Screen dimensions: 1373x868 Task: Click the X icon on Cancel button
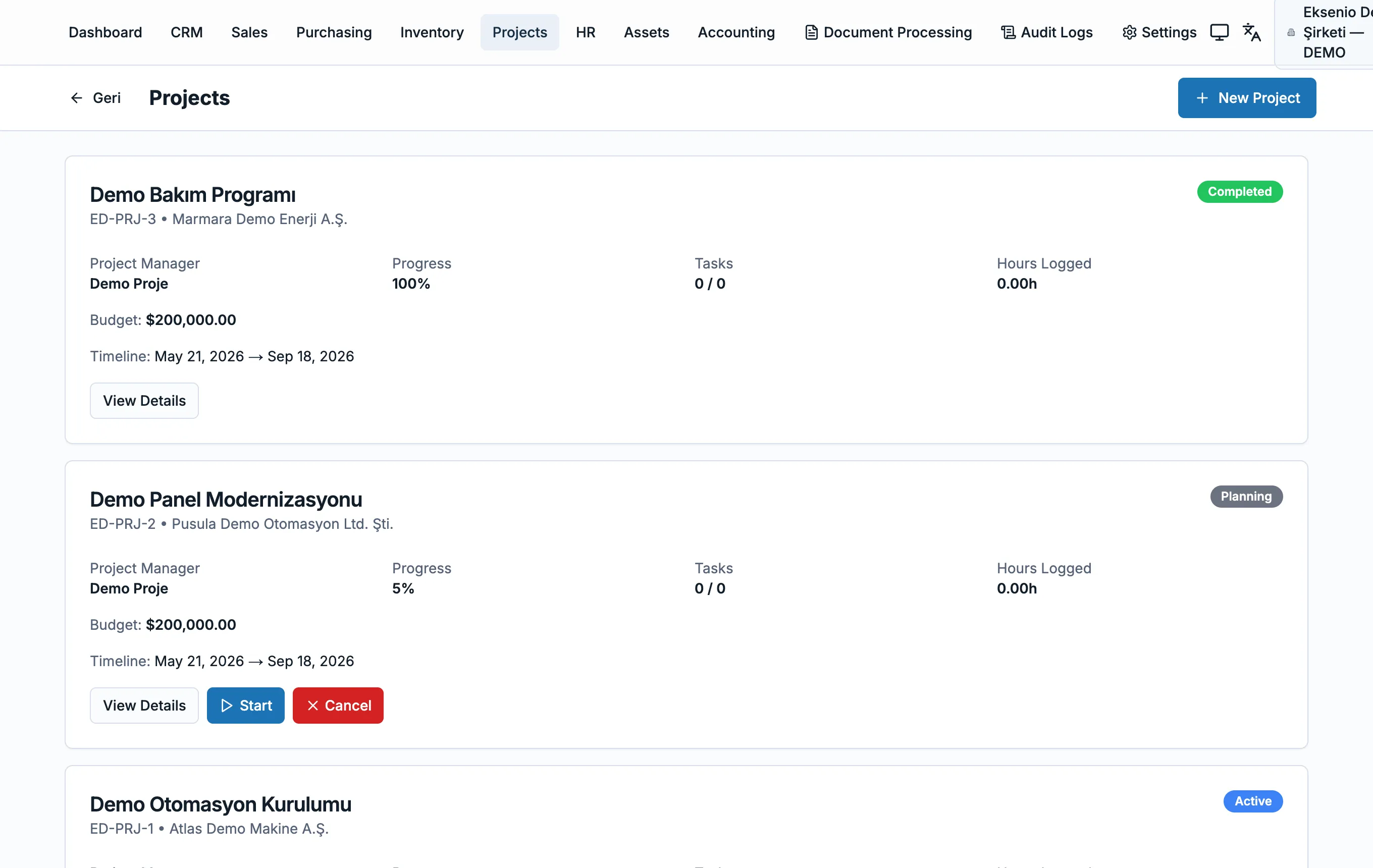point(312,706)
